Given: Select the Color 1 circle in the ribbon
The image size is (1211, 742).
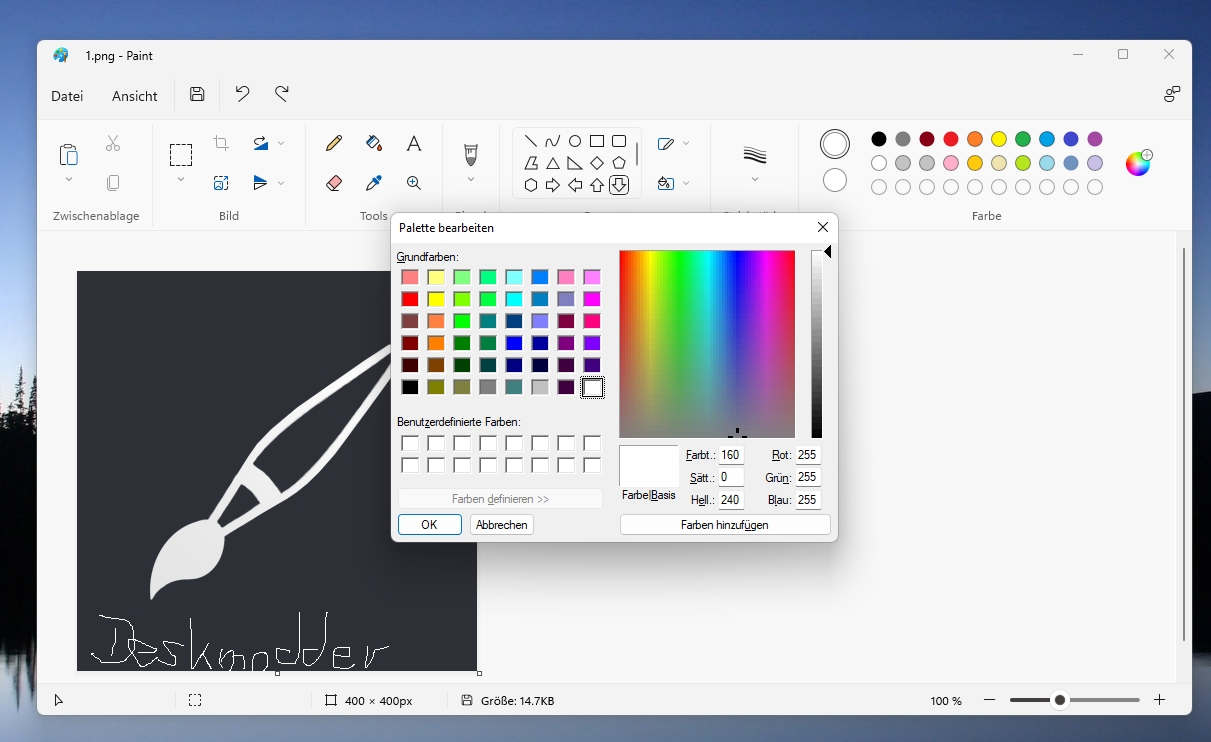Looking at the screenshot, I should pos(835,144).
